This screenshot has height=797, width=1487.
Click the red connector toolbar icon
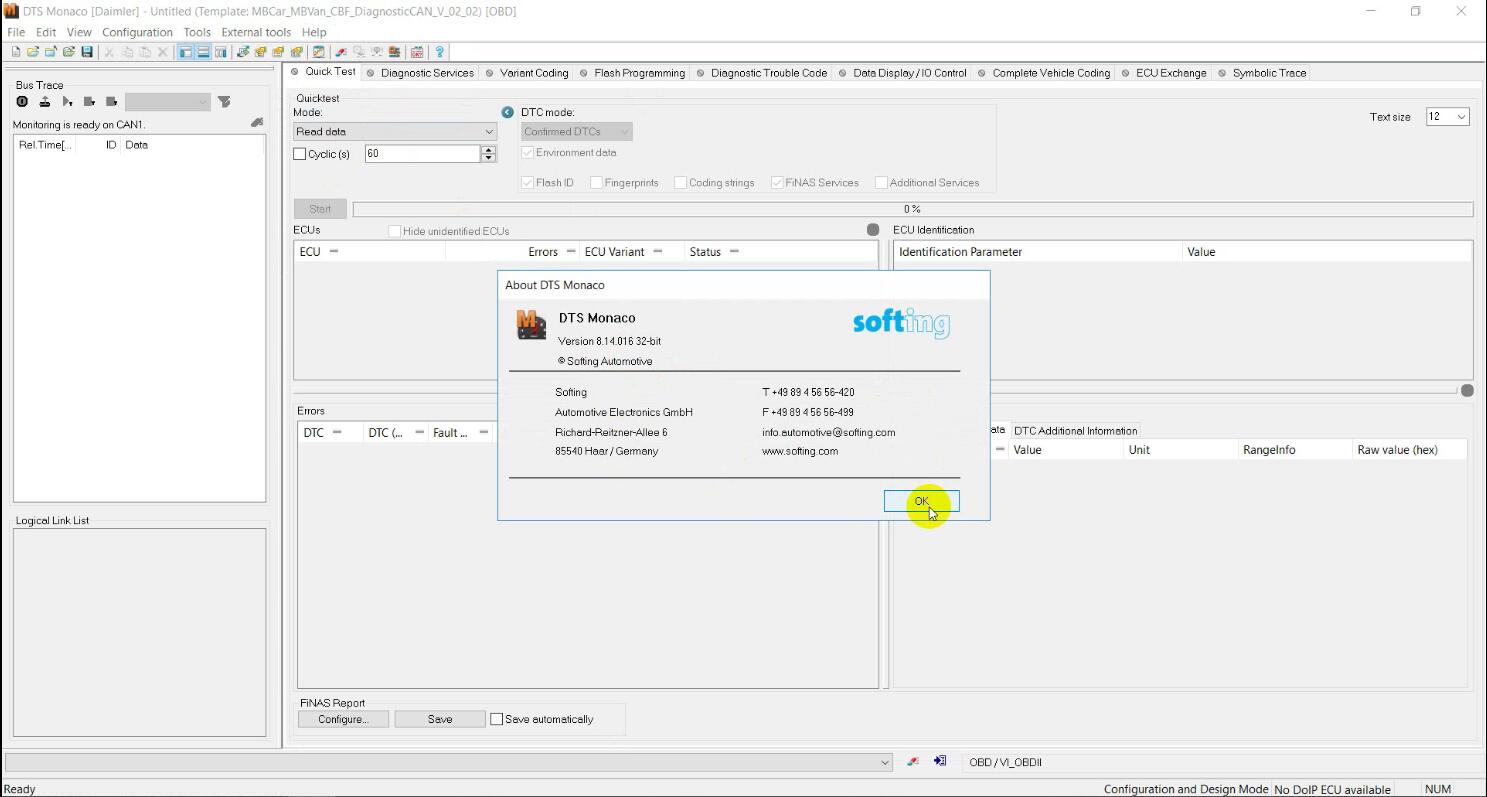point(341,52)
